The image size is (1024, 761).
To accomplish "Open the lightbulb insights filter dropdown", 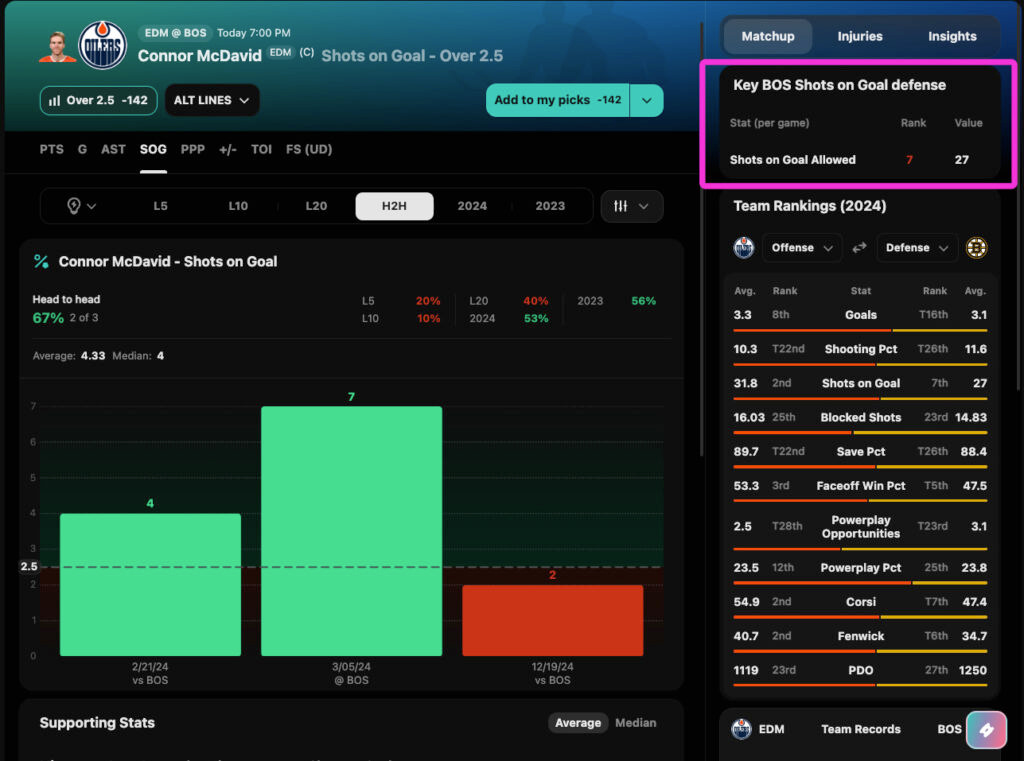I will [82, 206].
